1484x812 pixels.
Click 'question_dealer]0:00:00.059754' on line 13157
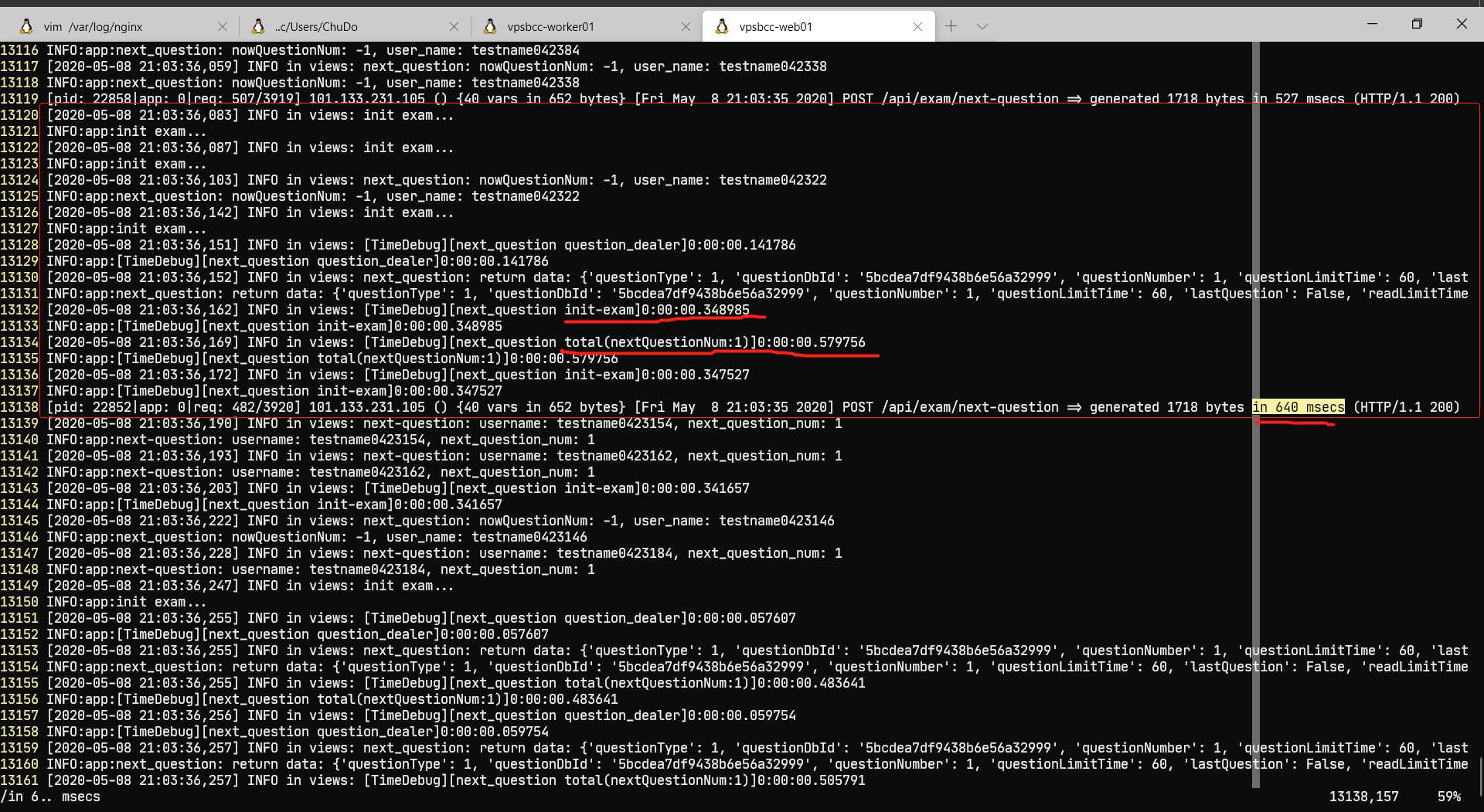pyautogui.click(x=680, y=715)
